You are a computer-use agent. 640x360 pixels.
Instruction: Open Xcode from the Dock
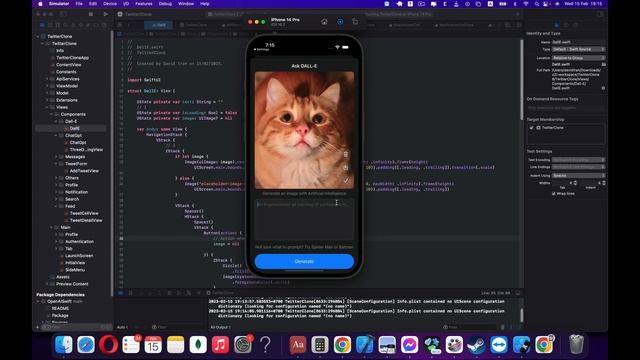click(x=364, y=344)
